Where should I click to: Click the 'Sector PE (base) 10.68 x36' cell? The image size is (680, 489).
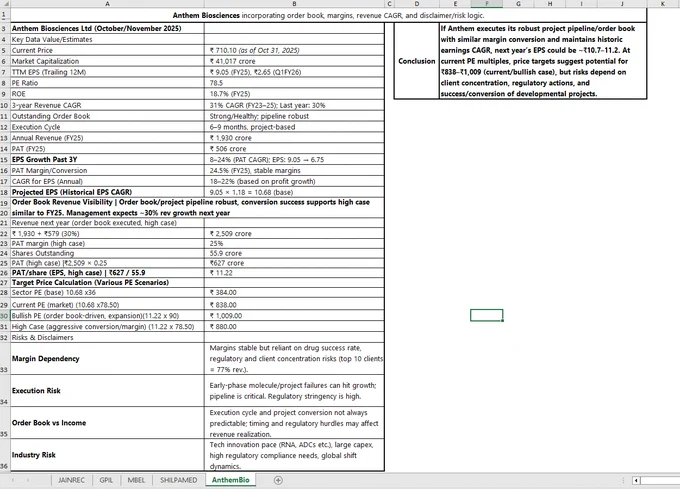tap(107, 293)
